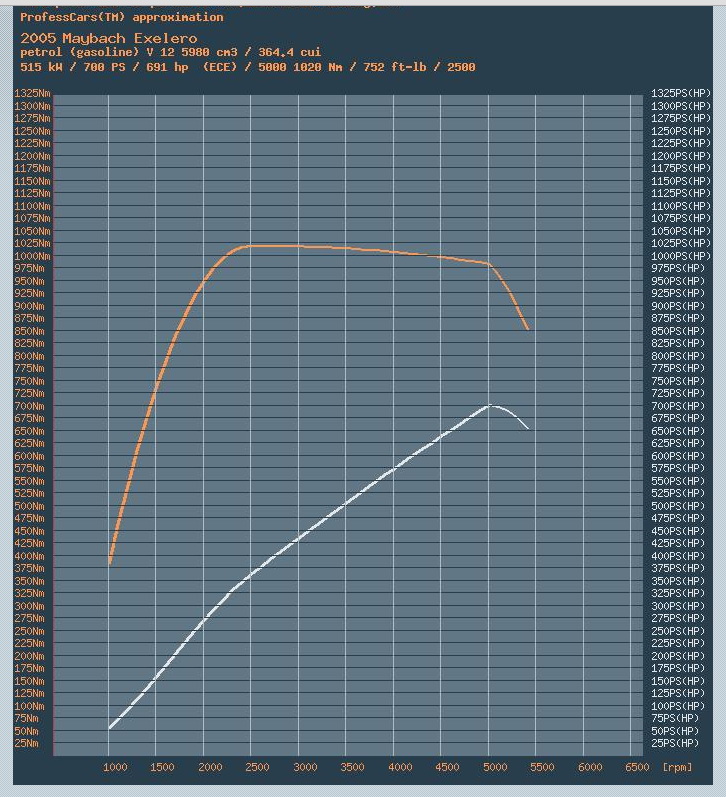Click the white power curve start at 1000 rpm
Image resolution: width=726 pixels, height=797 pixels.
click(x=110, y=728)
